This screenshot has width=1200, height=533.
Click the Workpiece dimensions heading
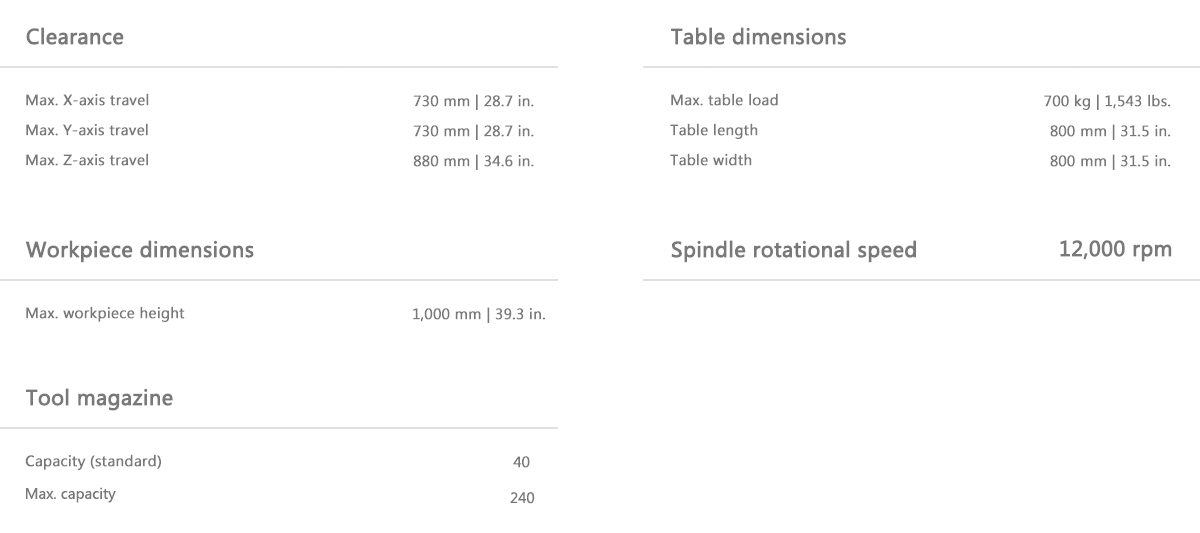pyautogui.click(x=140, y=250)
